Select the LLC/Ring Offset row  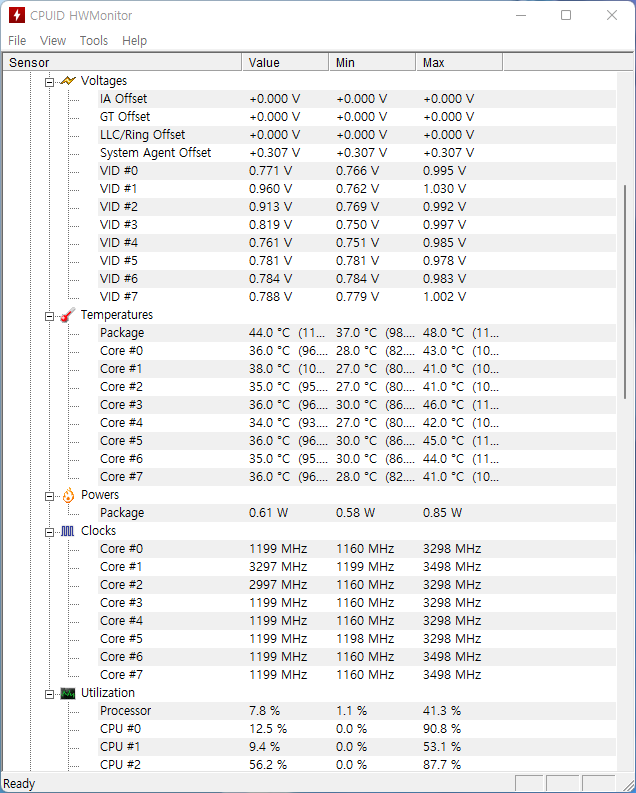pos(357,135)
